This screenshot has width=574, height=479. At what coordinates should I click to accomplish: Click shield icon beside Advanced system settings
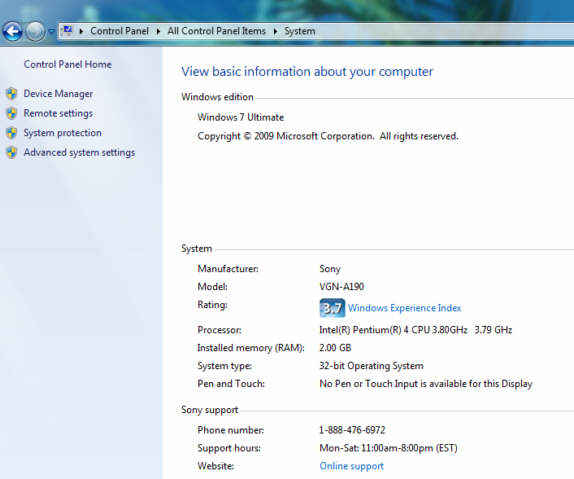click(12, 152)
